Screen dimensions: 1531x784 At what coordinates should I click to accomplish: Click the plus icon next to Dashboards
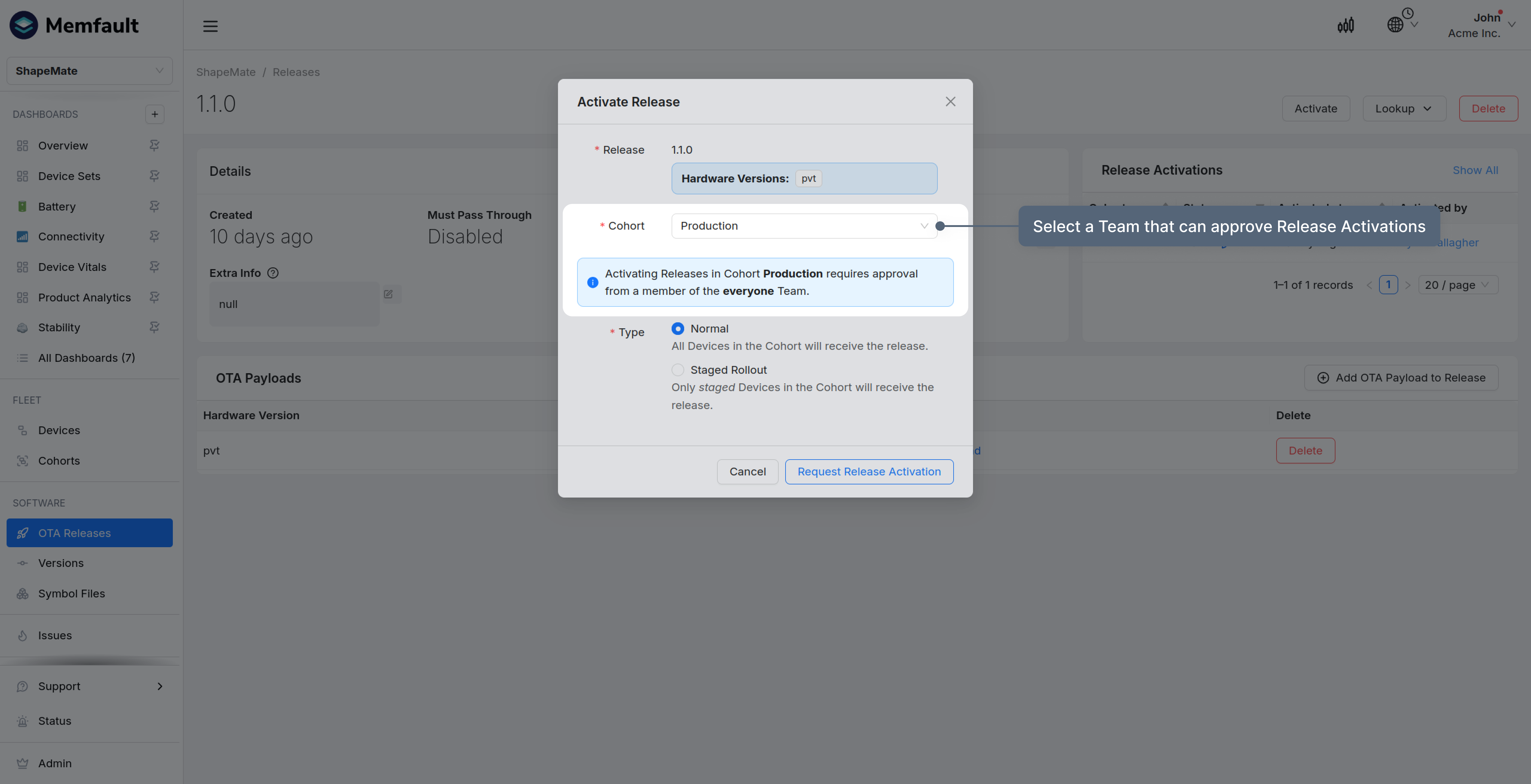tap(155, 114)
